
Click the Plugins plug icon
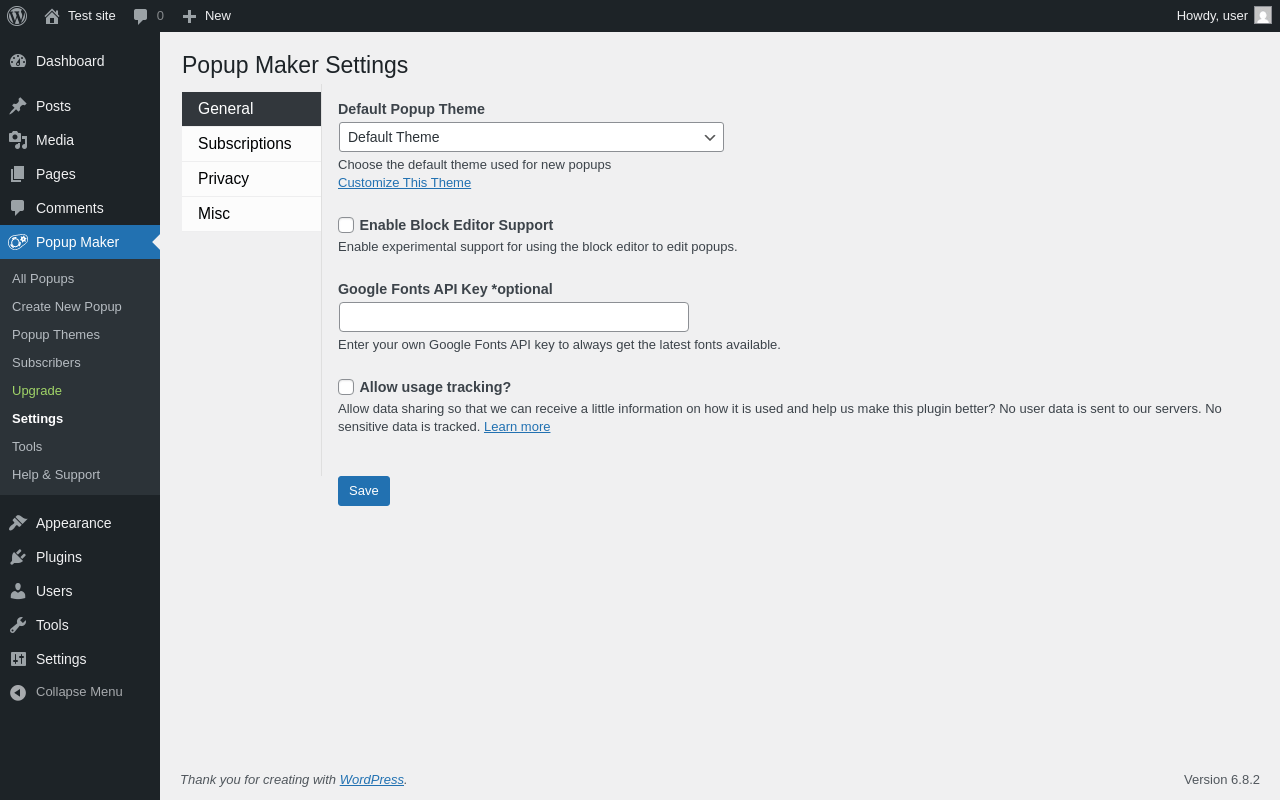(x=18, y=557)
